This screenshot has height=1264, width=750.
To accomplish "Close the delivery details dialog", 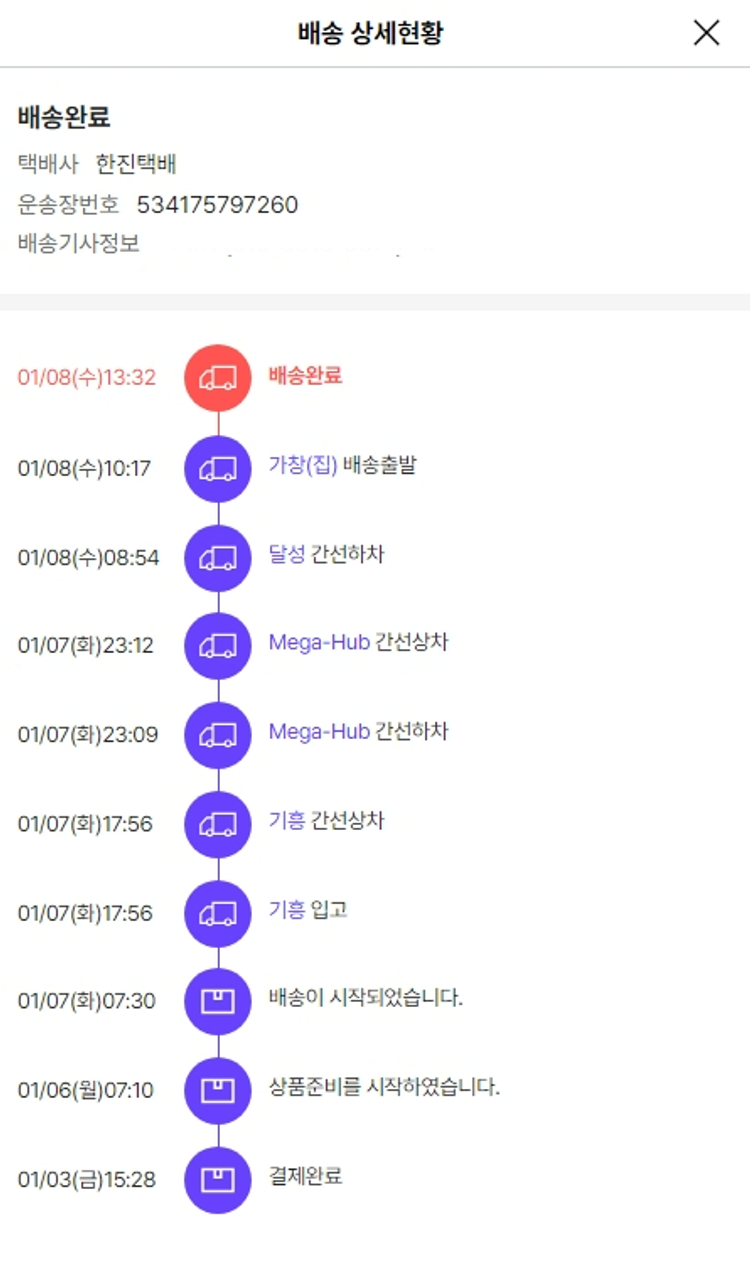I will tap(706, 33).
